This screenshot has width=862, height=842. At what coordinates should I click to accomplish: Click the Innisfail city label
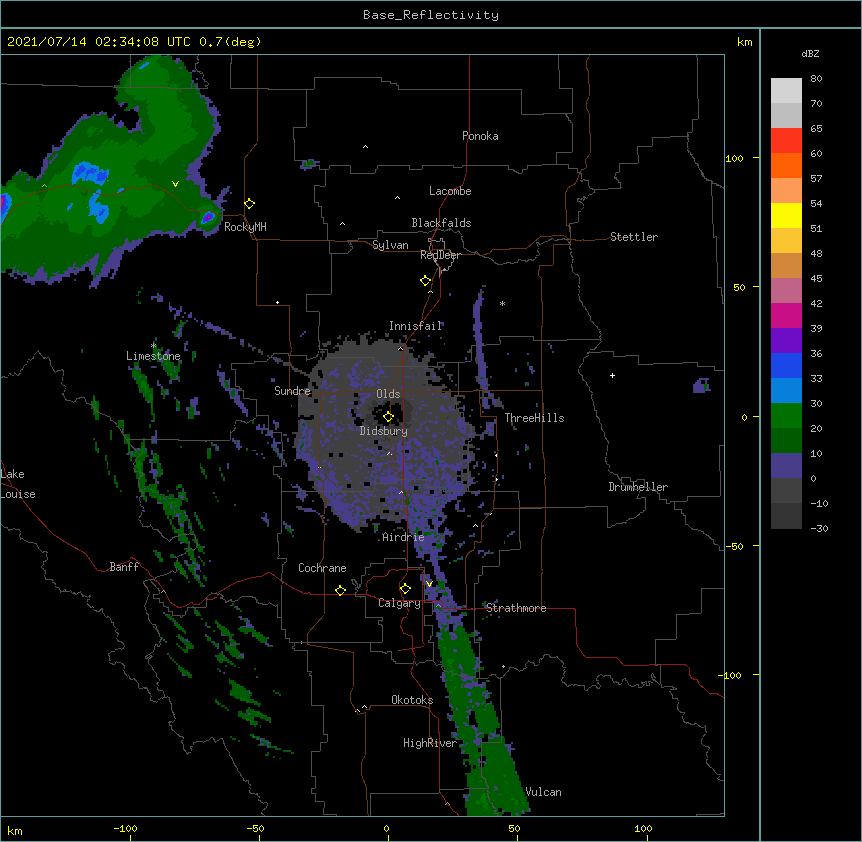[x=416, y=326]
